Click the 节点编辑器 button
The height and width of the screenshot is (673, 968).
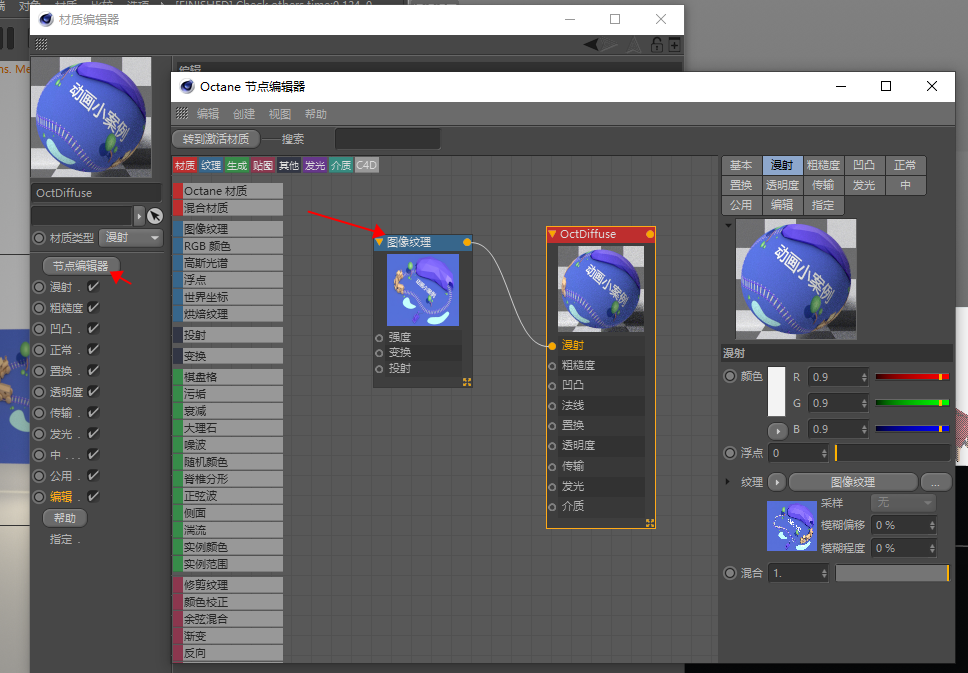80,267
